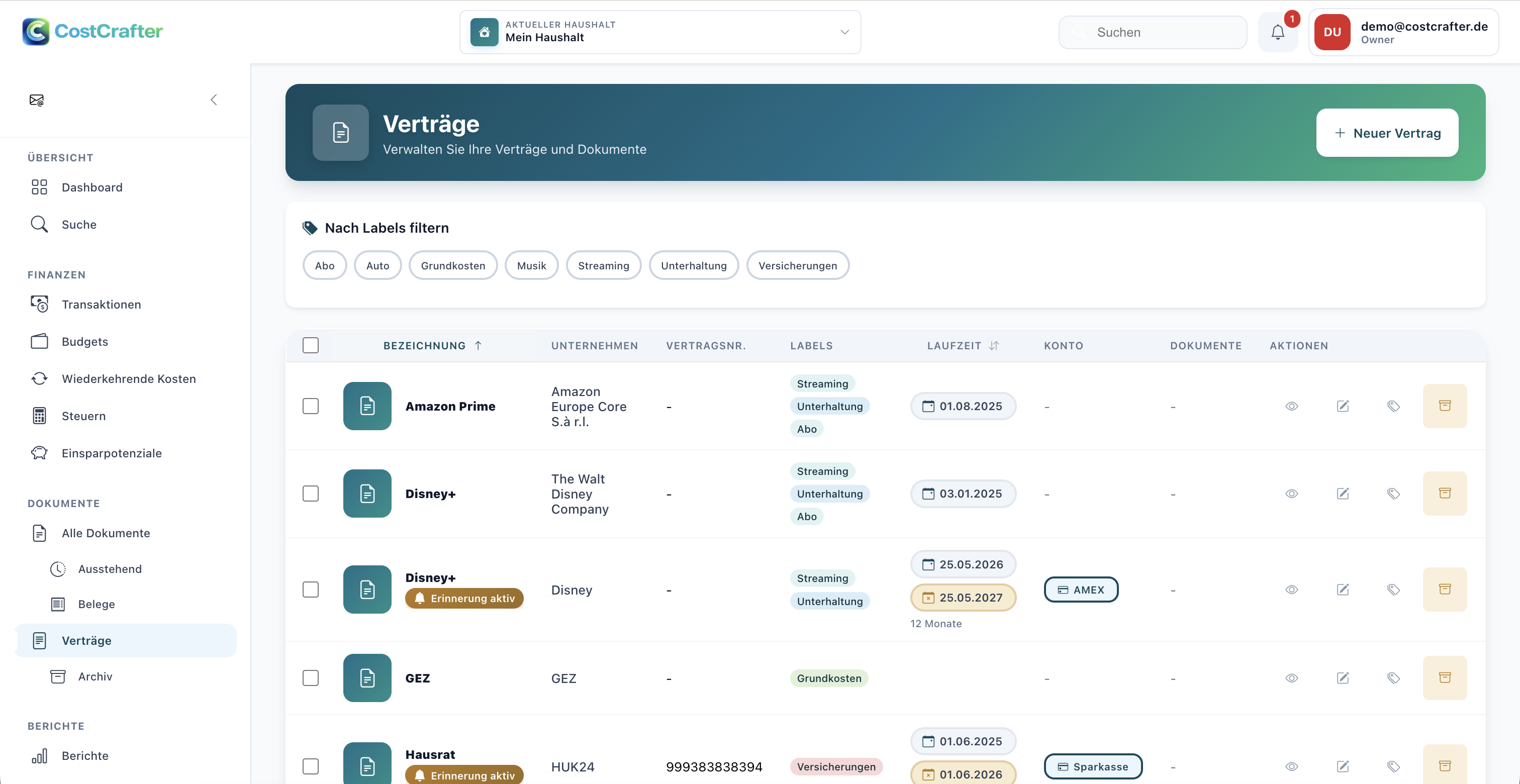The width and height of the screenshot is (1520, 784).
Task: Click the Sparkasse account badge
Action: [1093, 767]
